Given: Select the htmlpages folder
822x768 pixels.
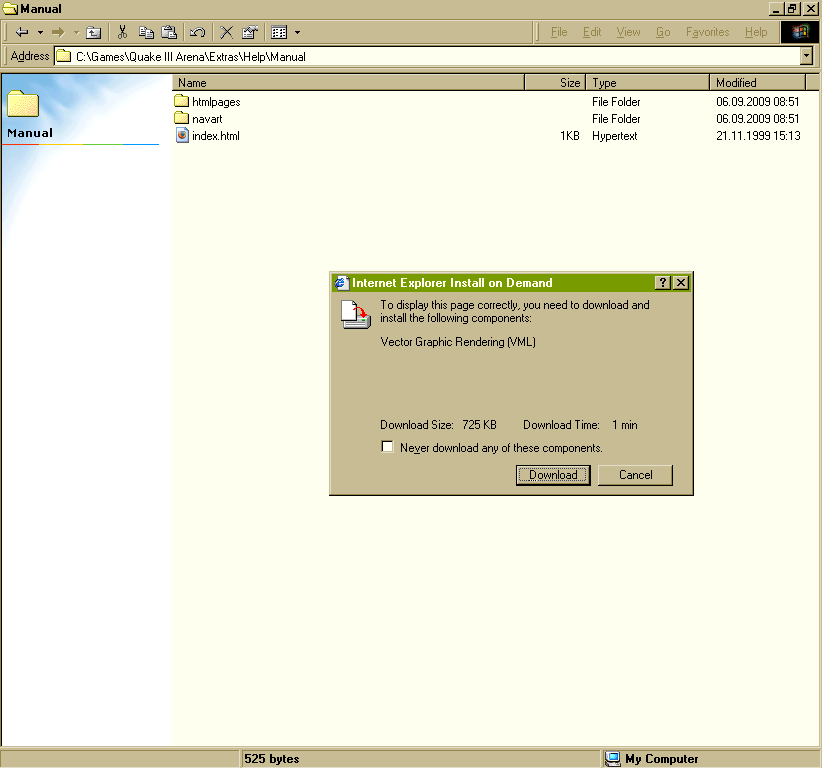Looking at the screenshot, I should pos(215,102).
